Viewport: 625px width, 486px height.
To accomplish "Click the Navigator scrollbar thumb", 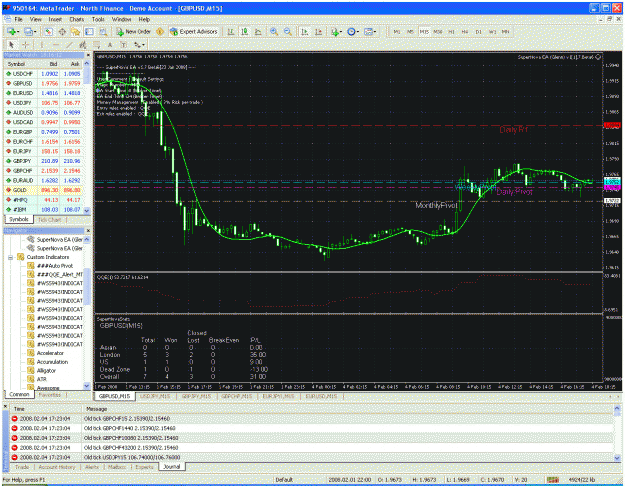I will pos(87,285).
